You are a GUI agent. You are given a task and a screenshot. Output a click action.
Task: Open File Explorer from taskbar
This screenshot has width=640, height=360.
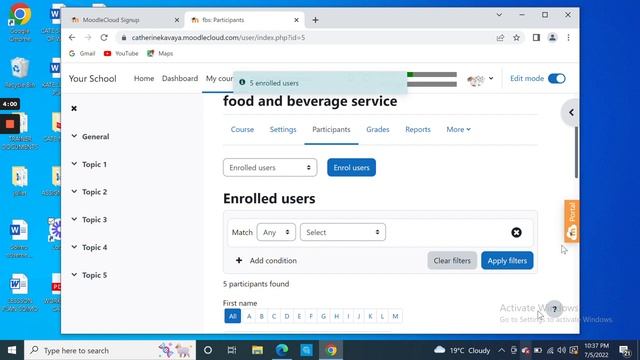tap(257, 350)
